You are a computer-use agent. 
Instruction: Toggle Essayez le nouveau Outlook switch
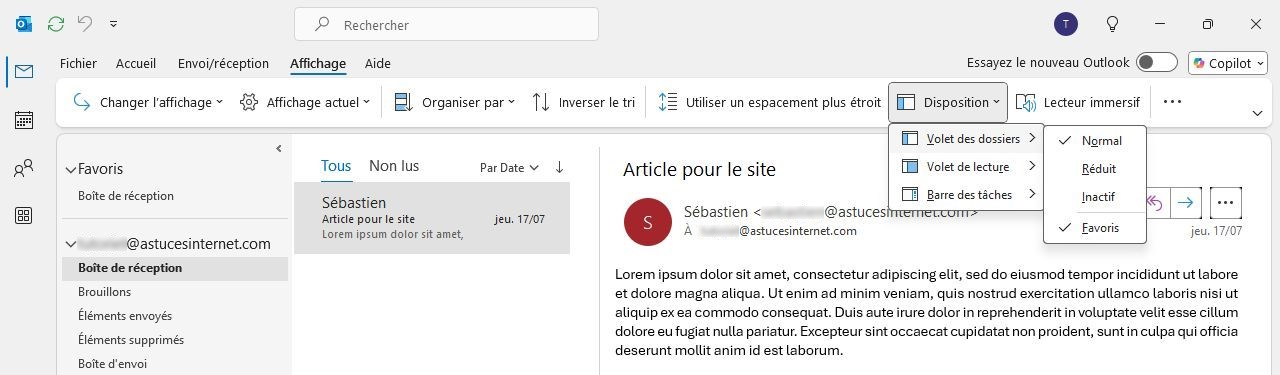point(1157,63)
